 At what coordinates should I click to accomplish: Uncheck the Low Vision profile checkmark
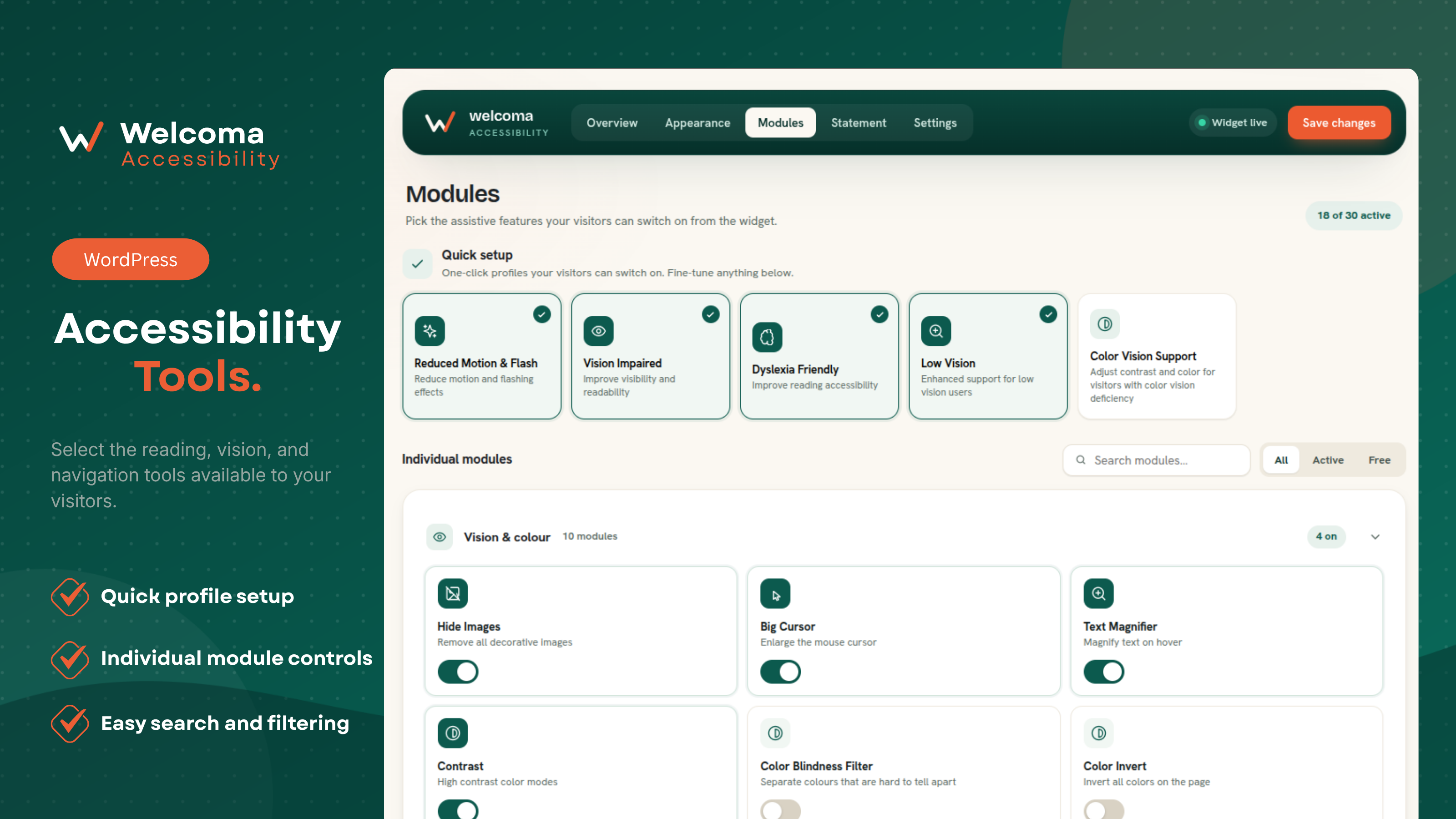click(x=1048, y=314)
